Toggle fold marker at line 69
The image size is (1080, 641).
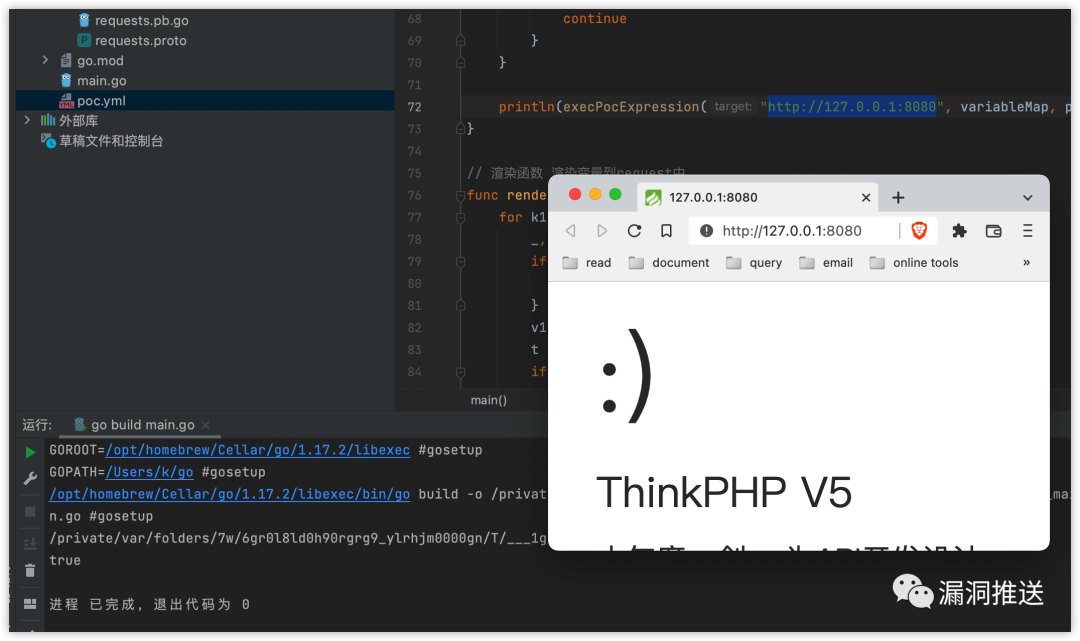460,41
